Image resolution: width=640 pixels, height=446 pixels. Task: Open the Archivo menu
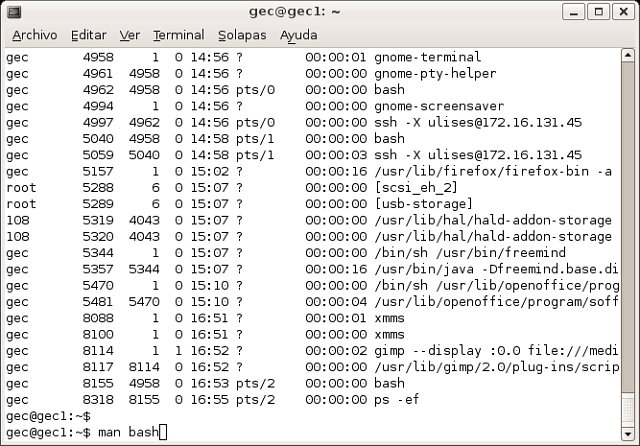[34, 35]
